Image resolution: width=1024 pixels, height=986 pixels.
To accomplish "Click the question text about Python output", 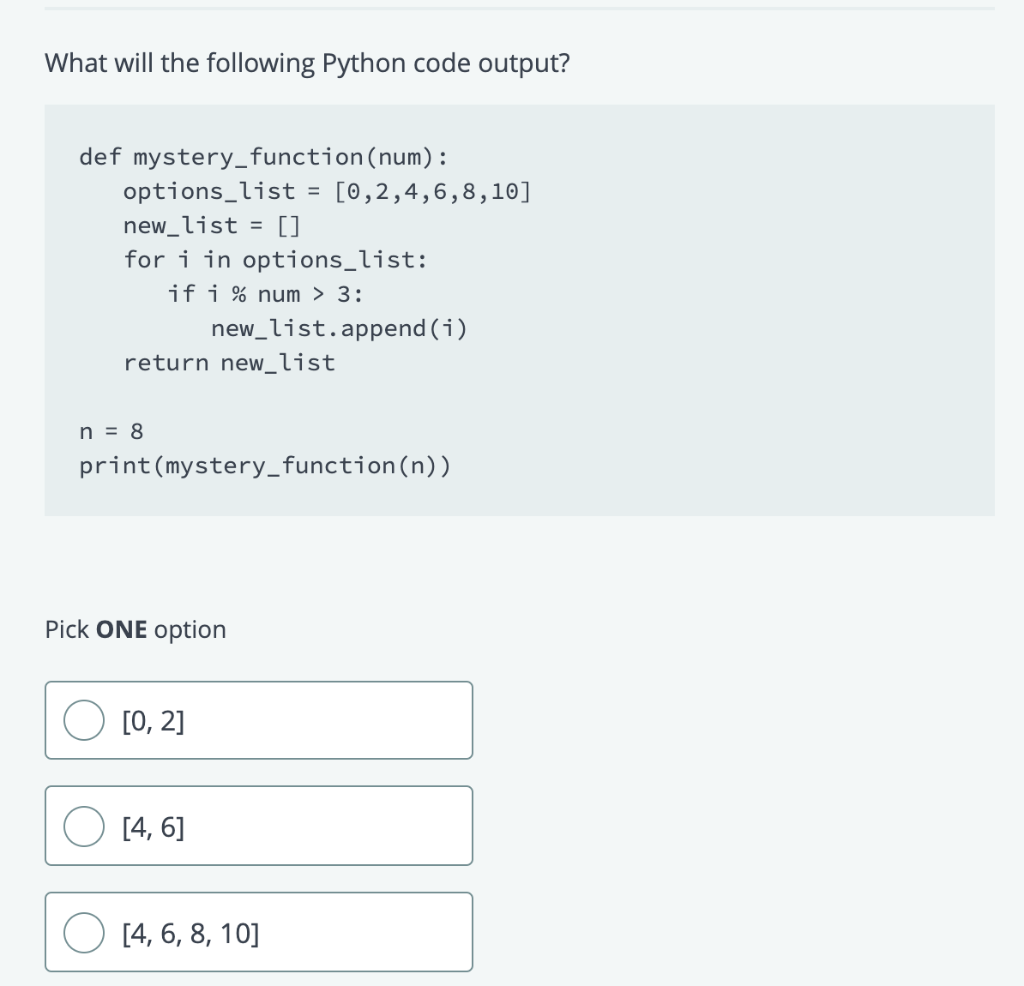I will [x=306, y=62].
